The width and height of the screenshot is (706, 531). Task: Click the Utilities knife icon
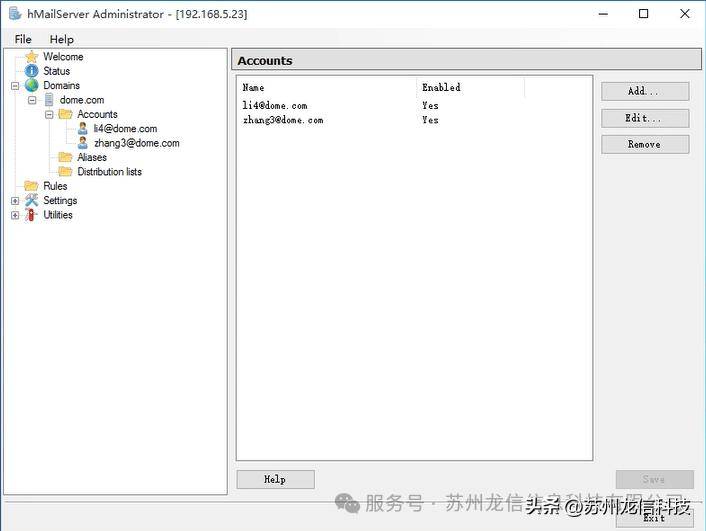tap(31, 215)
